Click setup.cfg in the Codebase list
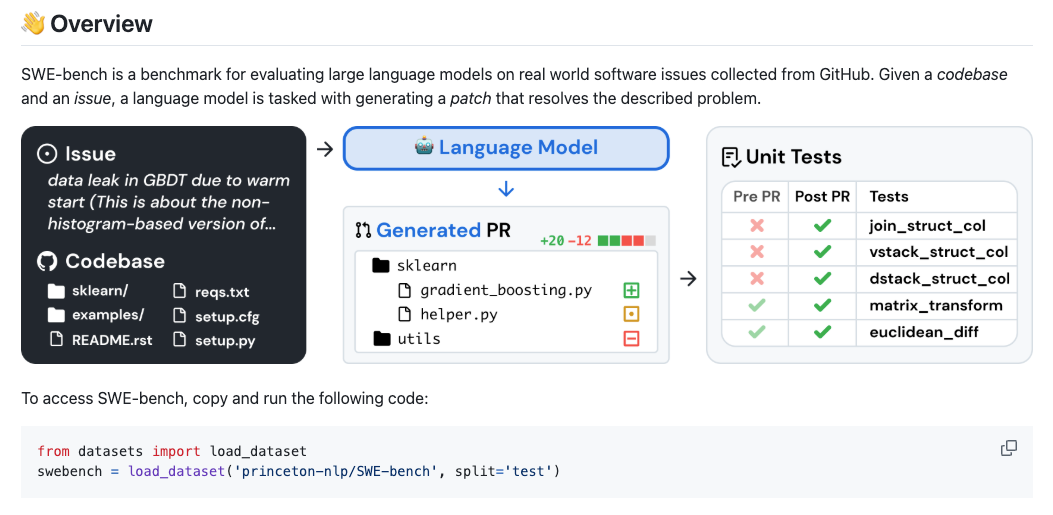Image resolution: width=1053 pixels, height=515 pixels. [x=227, y=316]
